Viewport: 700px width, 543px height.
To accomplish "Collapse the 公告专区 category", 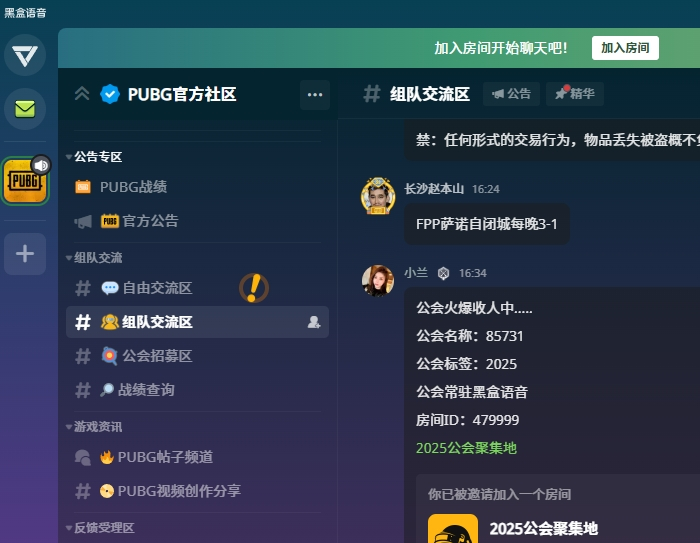I will [94, 157].
